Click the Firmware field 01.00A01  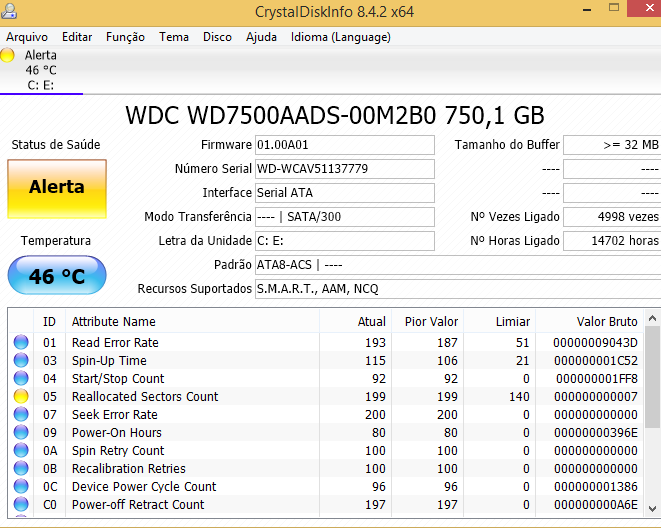[344, 145]
